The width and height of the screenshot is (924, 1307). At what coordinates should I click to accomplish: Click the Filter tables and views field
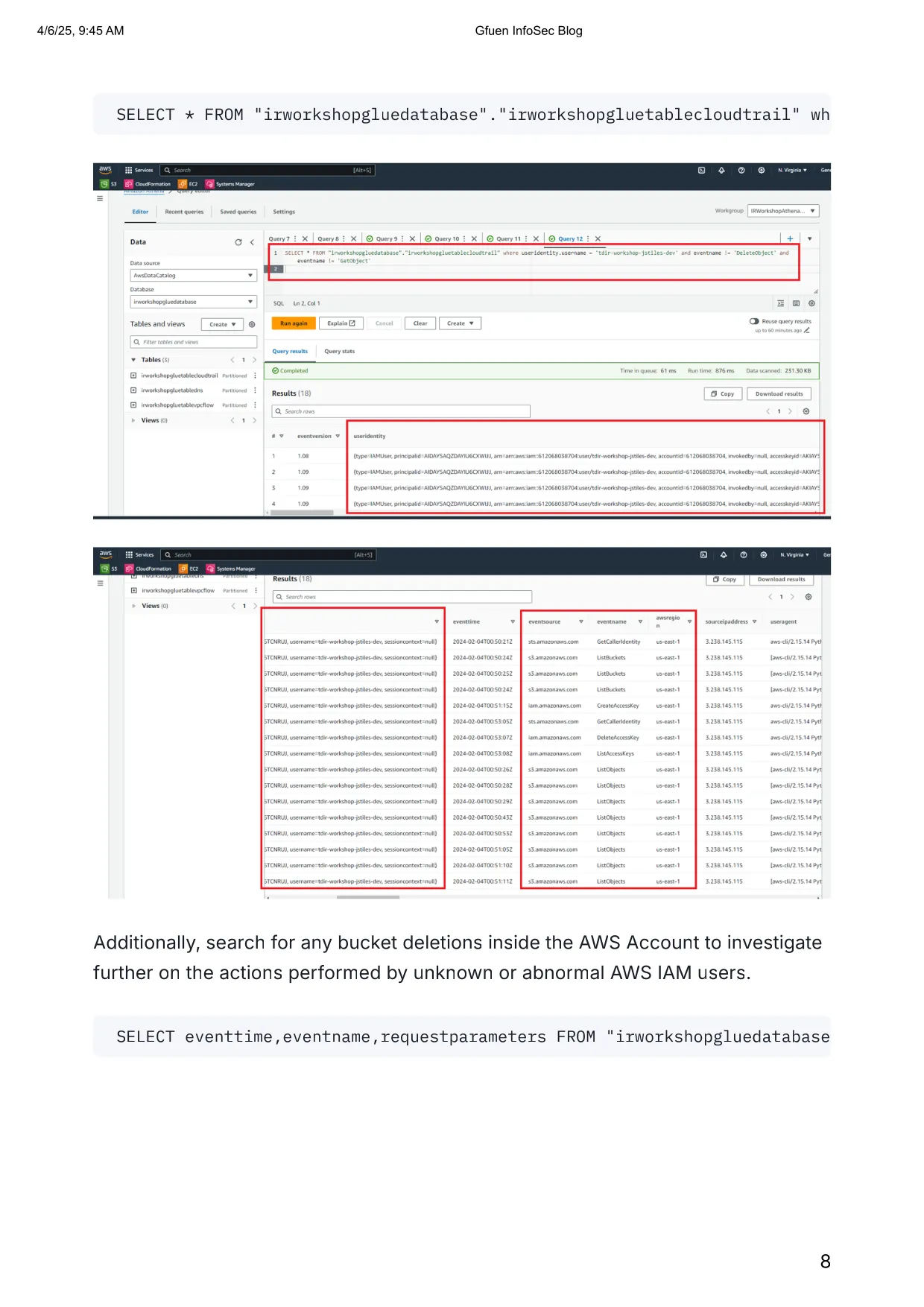tap(194, 342)
